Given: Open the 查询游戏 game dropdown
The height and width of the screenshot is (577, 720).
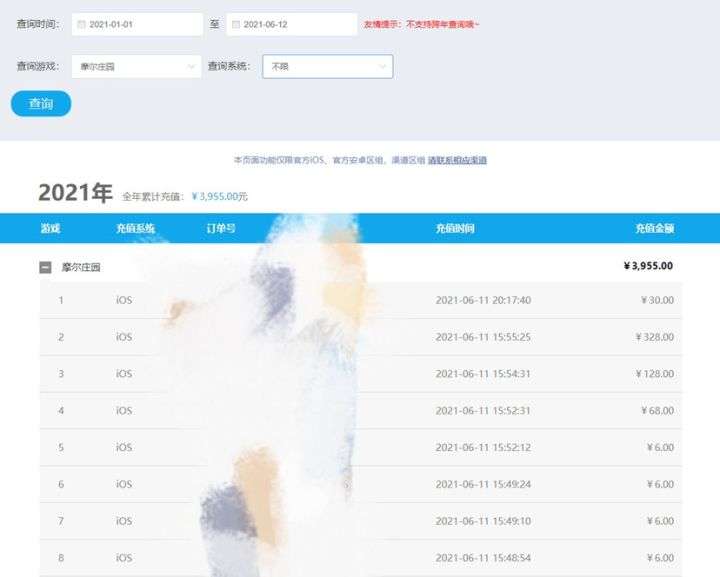Looking at the screenshot, I should tap(136, 67).
